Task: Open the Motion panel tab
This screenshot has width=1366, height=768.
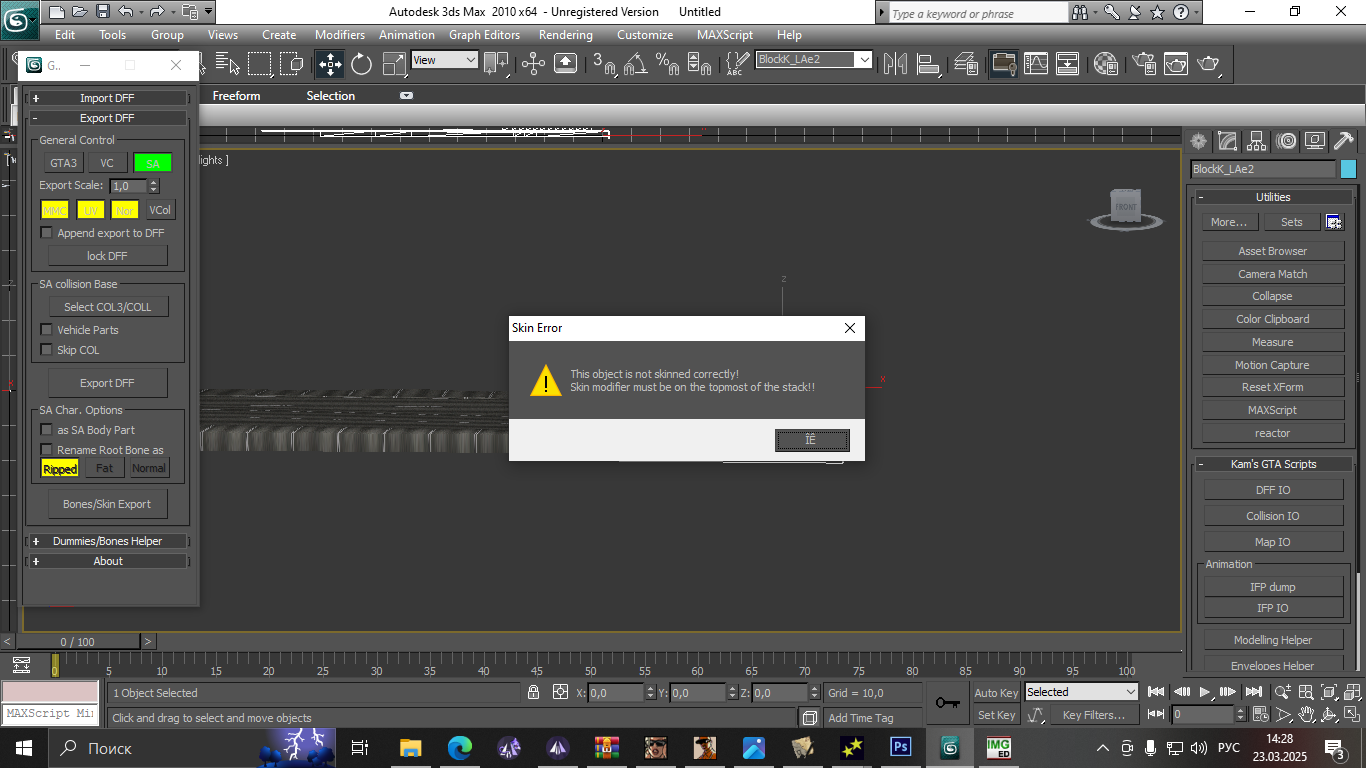Action: coord(1286,141)
